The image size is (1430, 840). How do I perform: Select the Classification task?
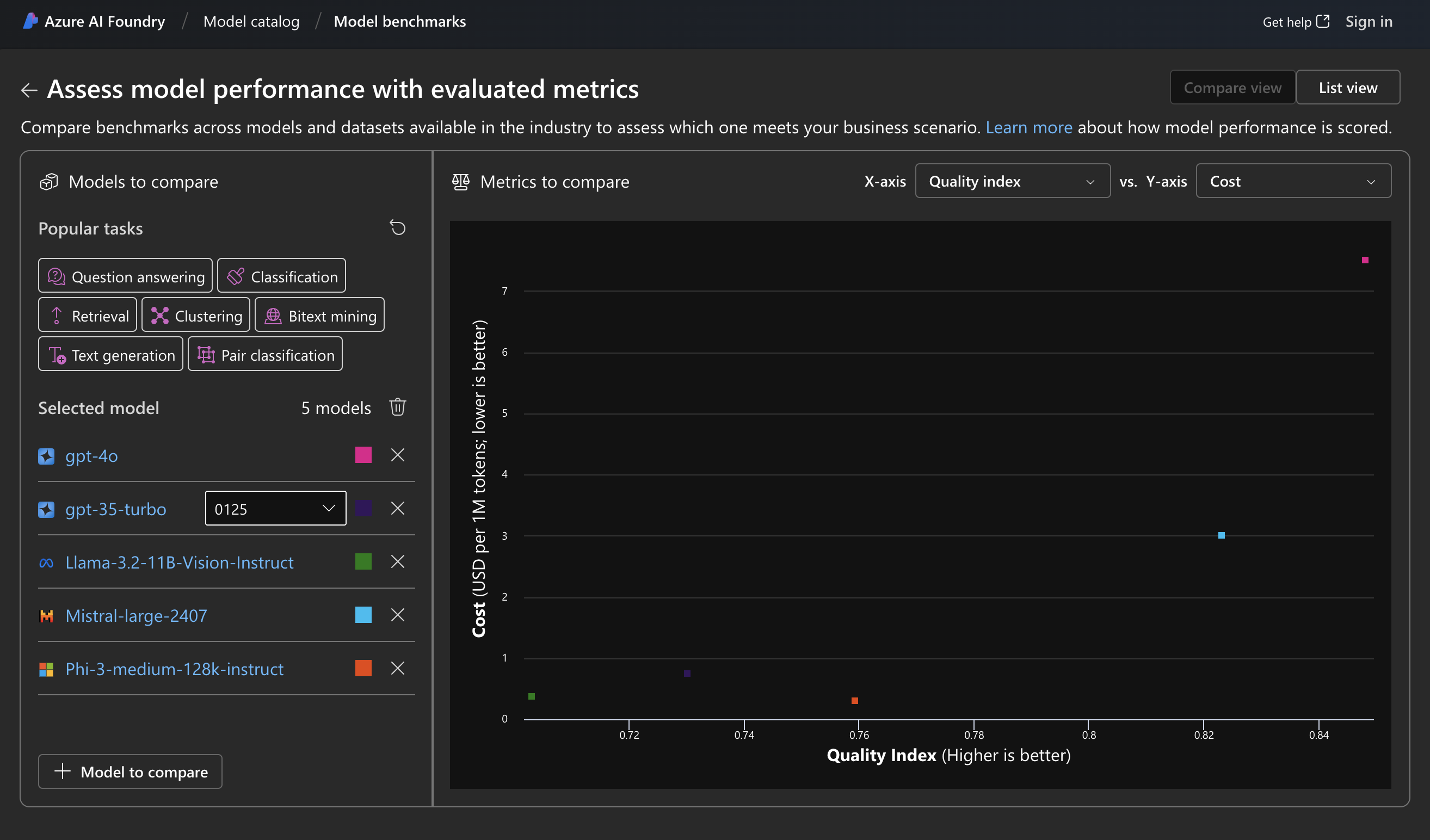(281, 276)
